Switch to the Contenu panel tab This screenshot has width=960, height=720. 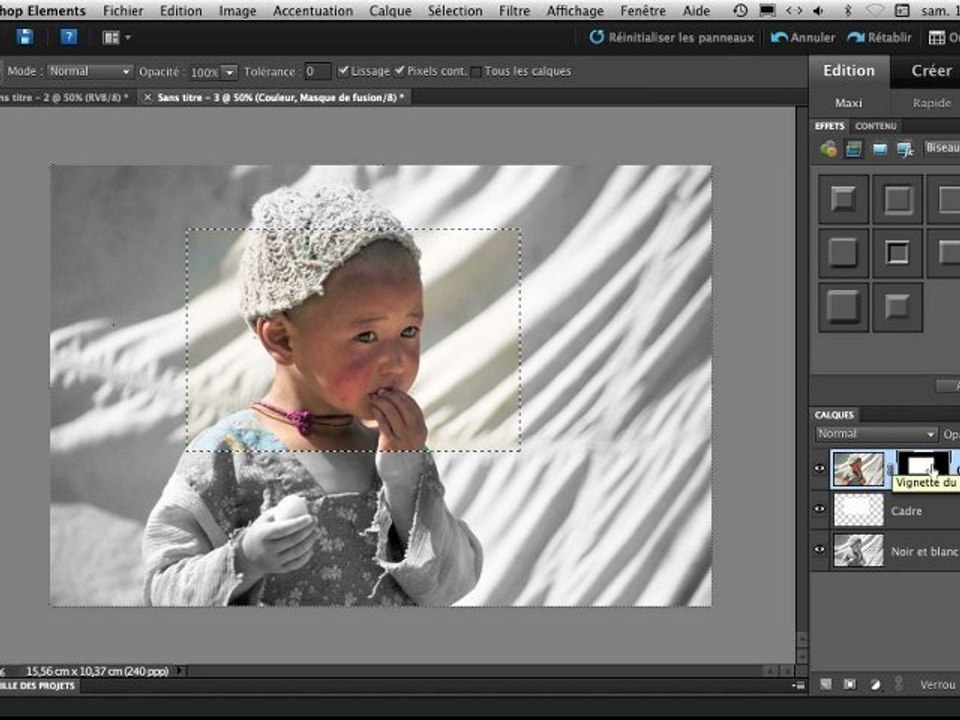pos(876,126)
